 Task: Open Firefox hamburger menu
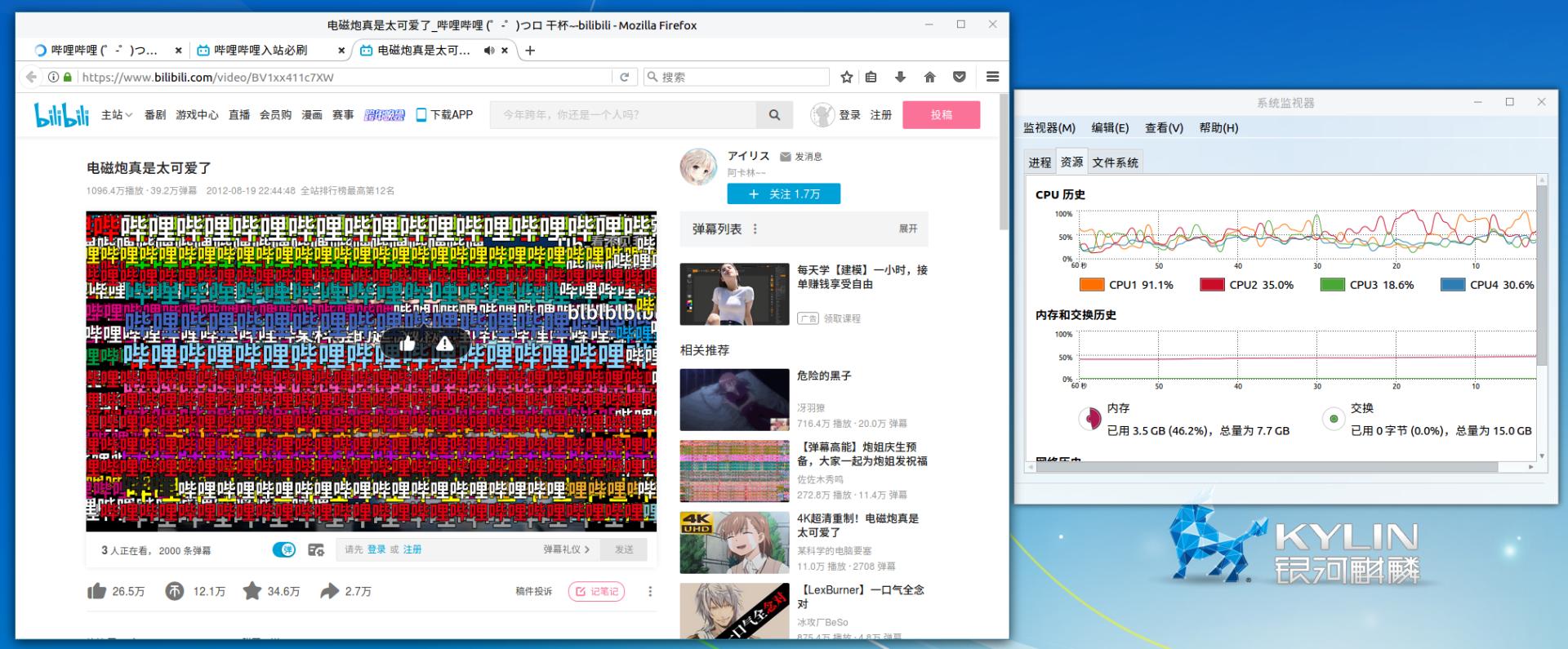tap(992, 77)
